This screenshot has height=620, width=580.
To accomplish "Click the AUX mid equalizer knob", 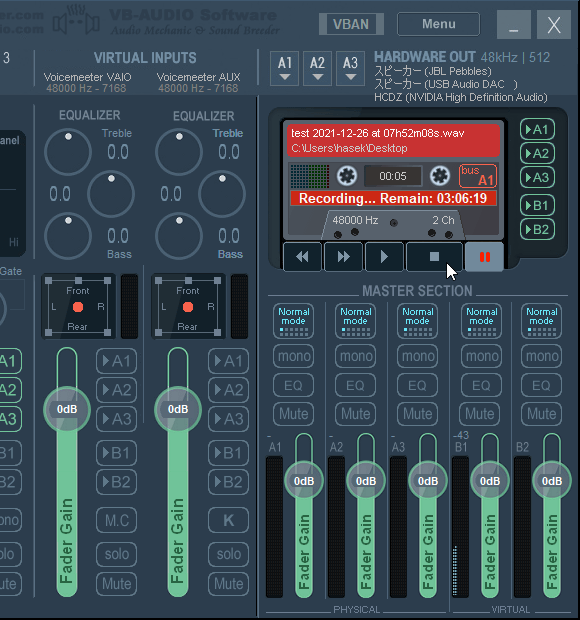I will 222,194.
